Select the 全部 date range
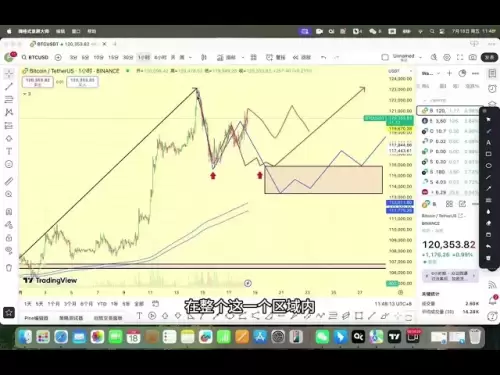This screenshot has height=375, width=500. point(139,304)
